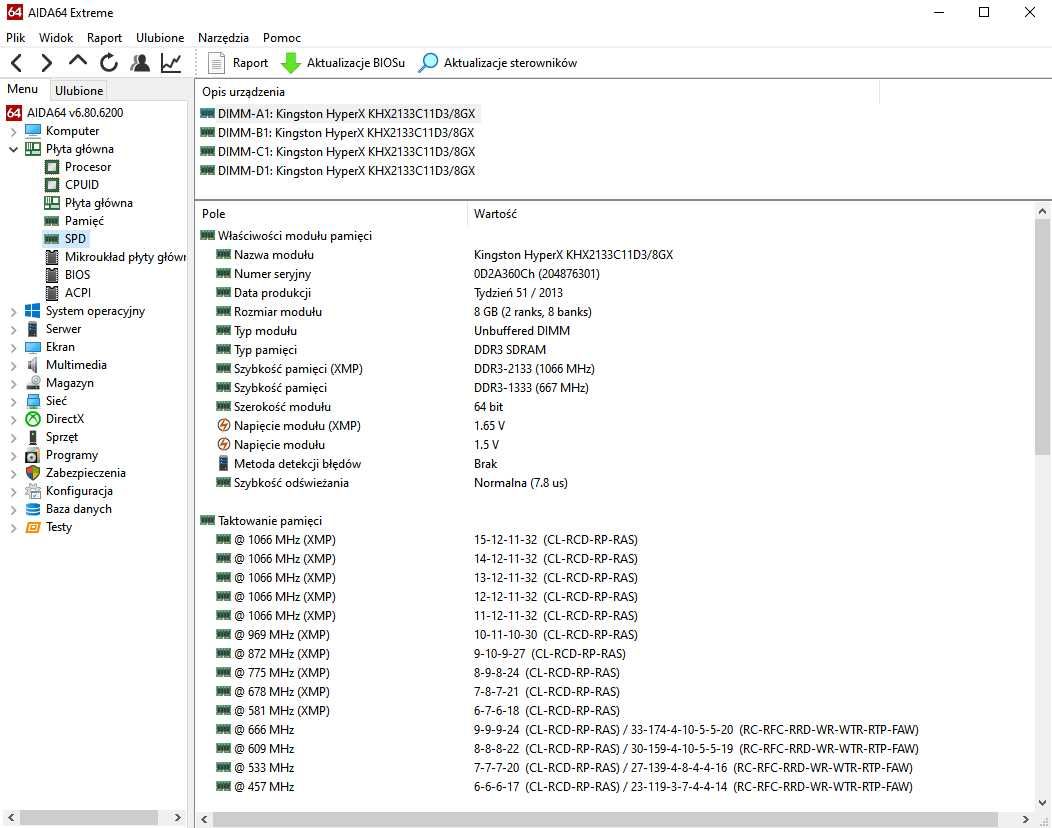Click the tree panel scroll-right arrow

tap(177, 817)
